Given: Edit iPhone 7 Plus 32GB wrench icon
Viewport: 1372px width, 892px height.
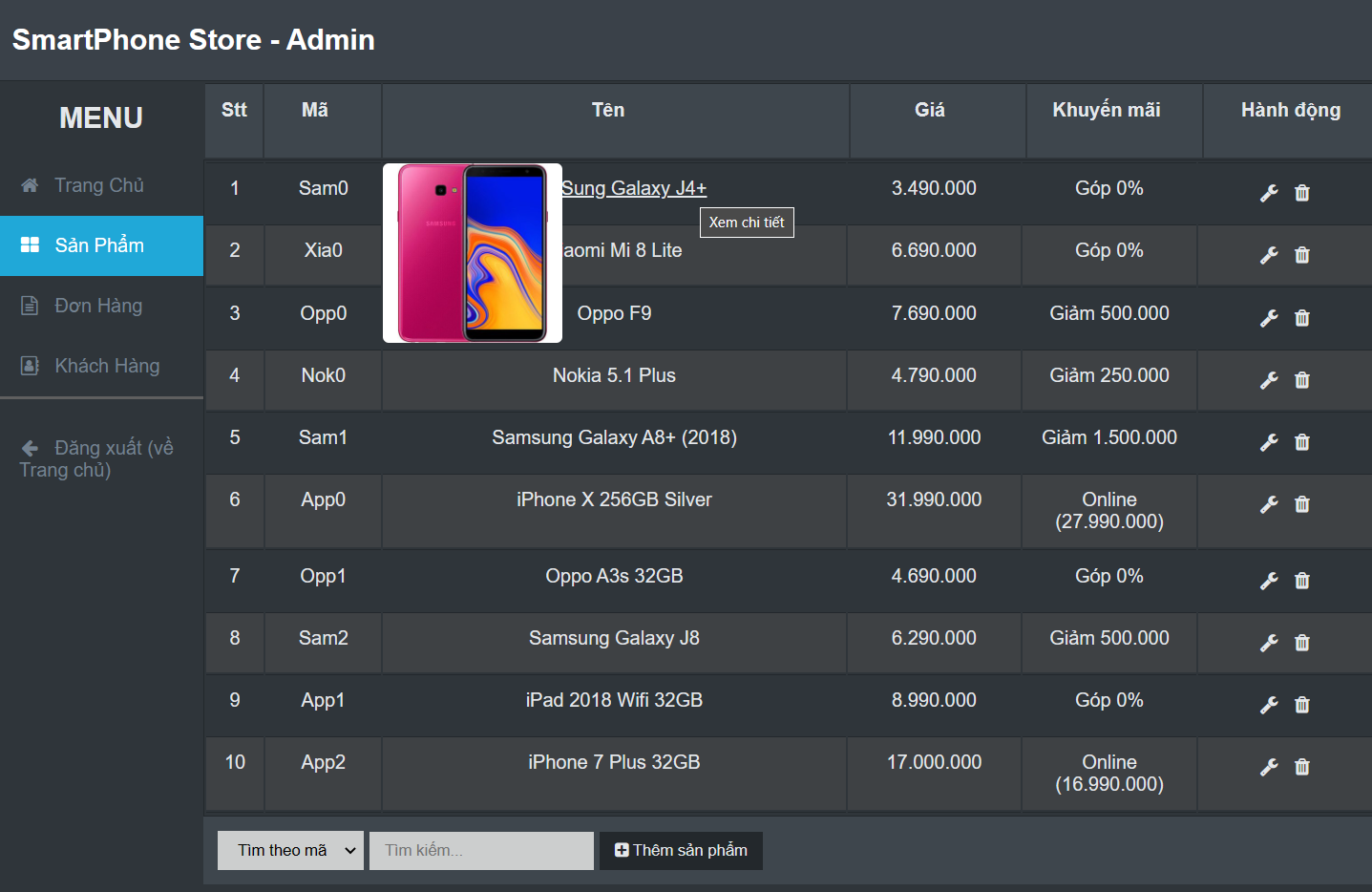Looking at the screenshot, I should pyautogui.click(x=1269, y=767).
